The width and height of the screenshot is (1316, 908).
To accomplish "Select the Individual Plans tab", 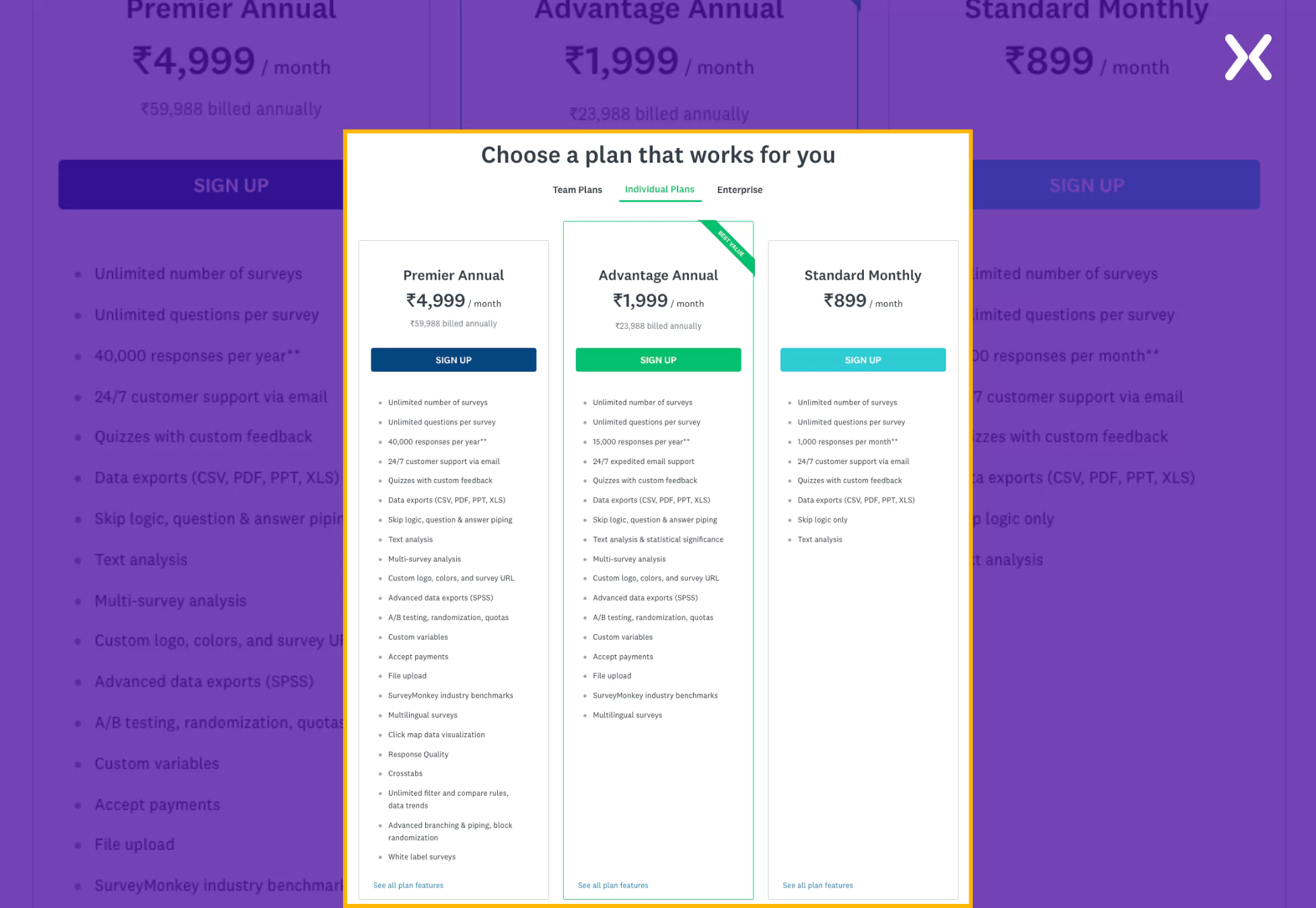I will [659, 190].
